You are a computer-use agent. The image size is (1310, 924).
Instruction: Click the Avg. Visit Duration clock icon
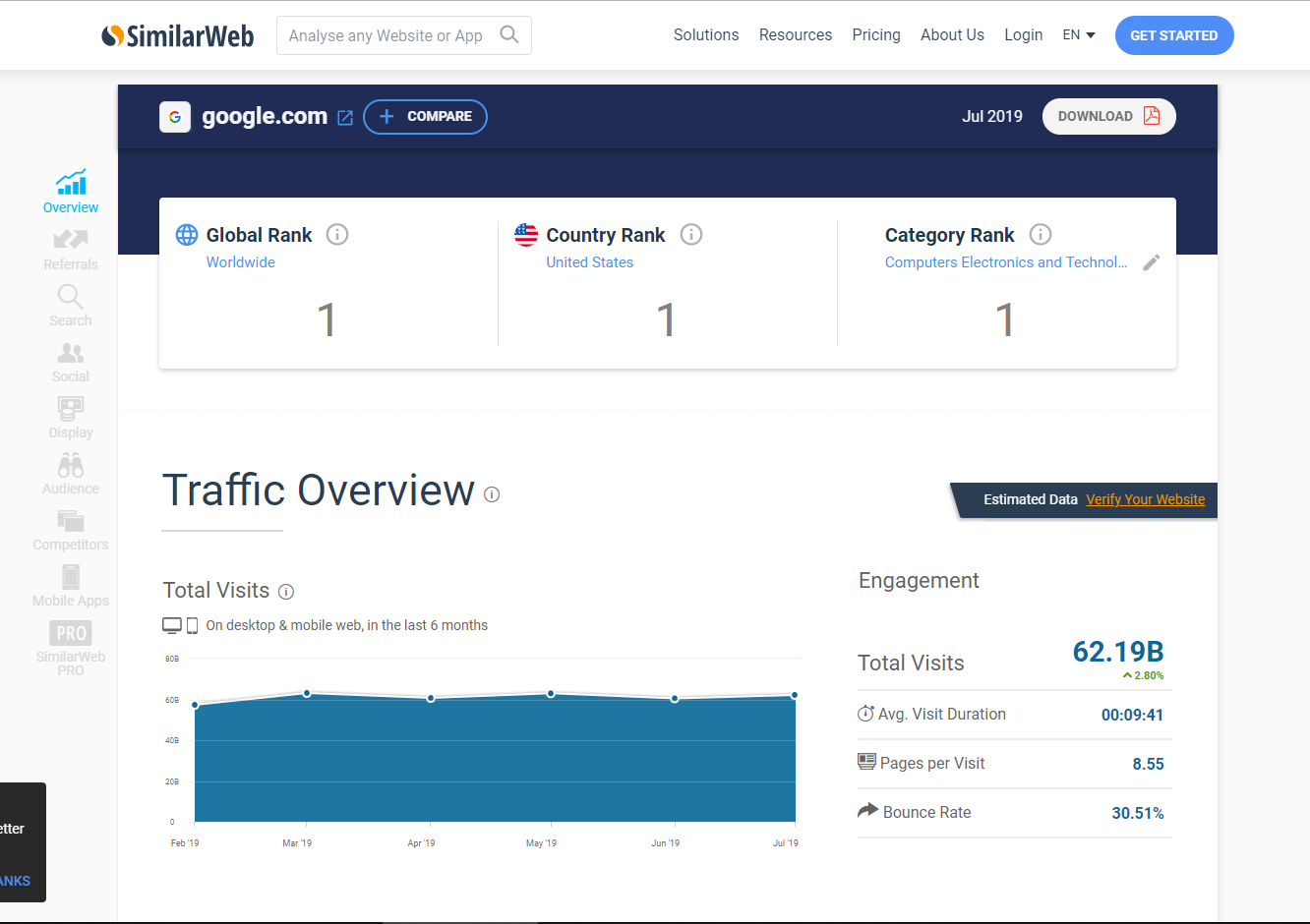[865, 714]
